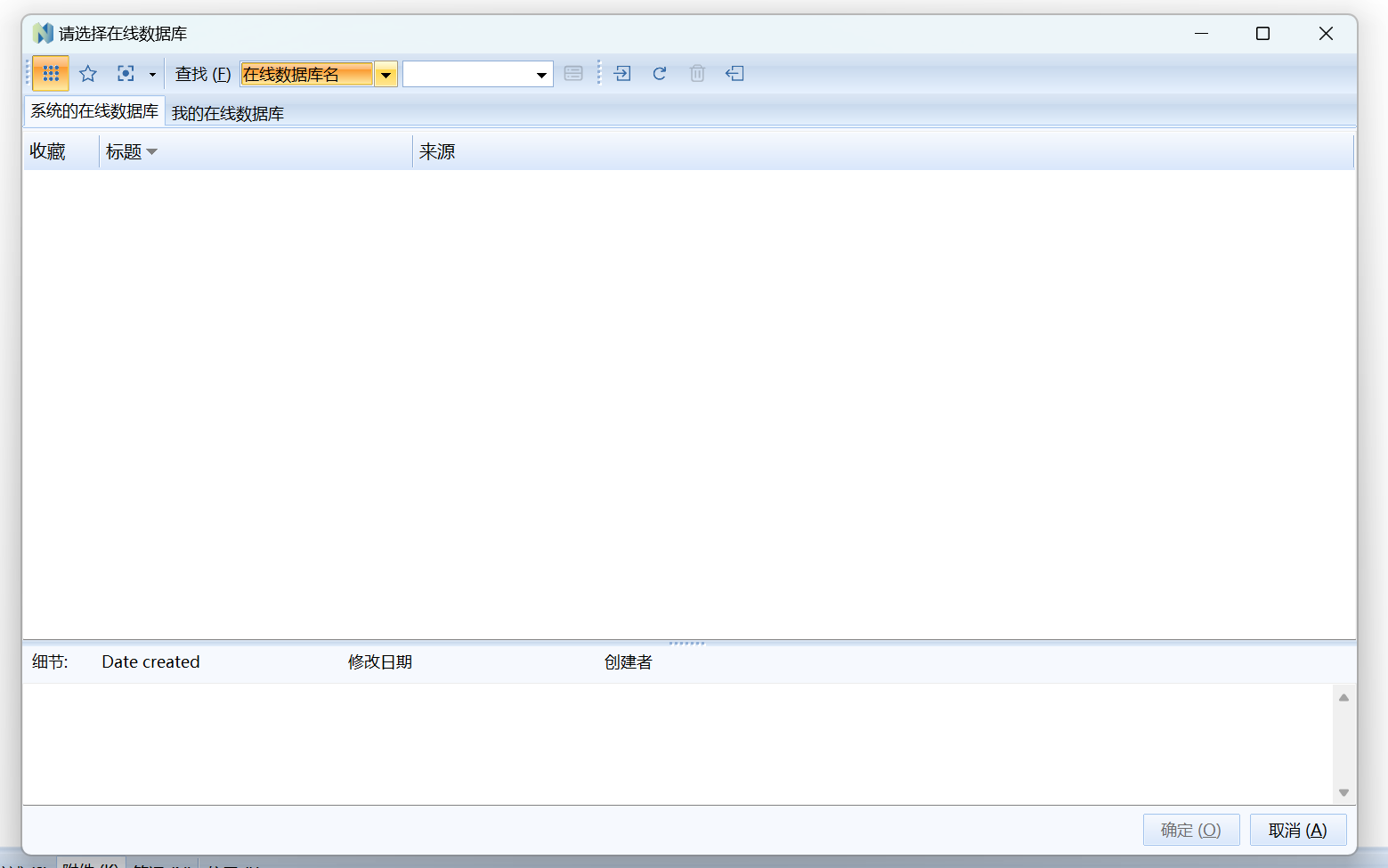This screenshot has height=868, width=1388.
Task: Click the import arrow icon
Action: point(621,73)
